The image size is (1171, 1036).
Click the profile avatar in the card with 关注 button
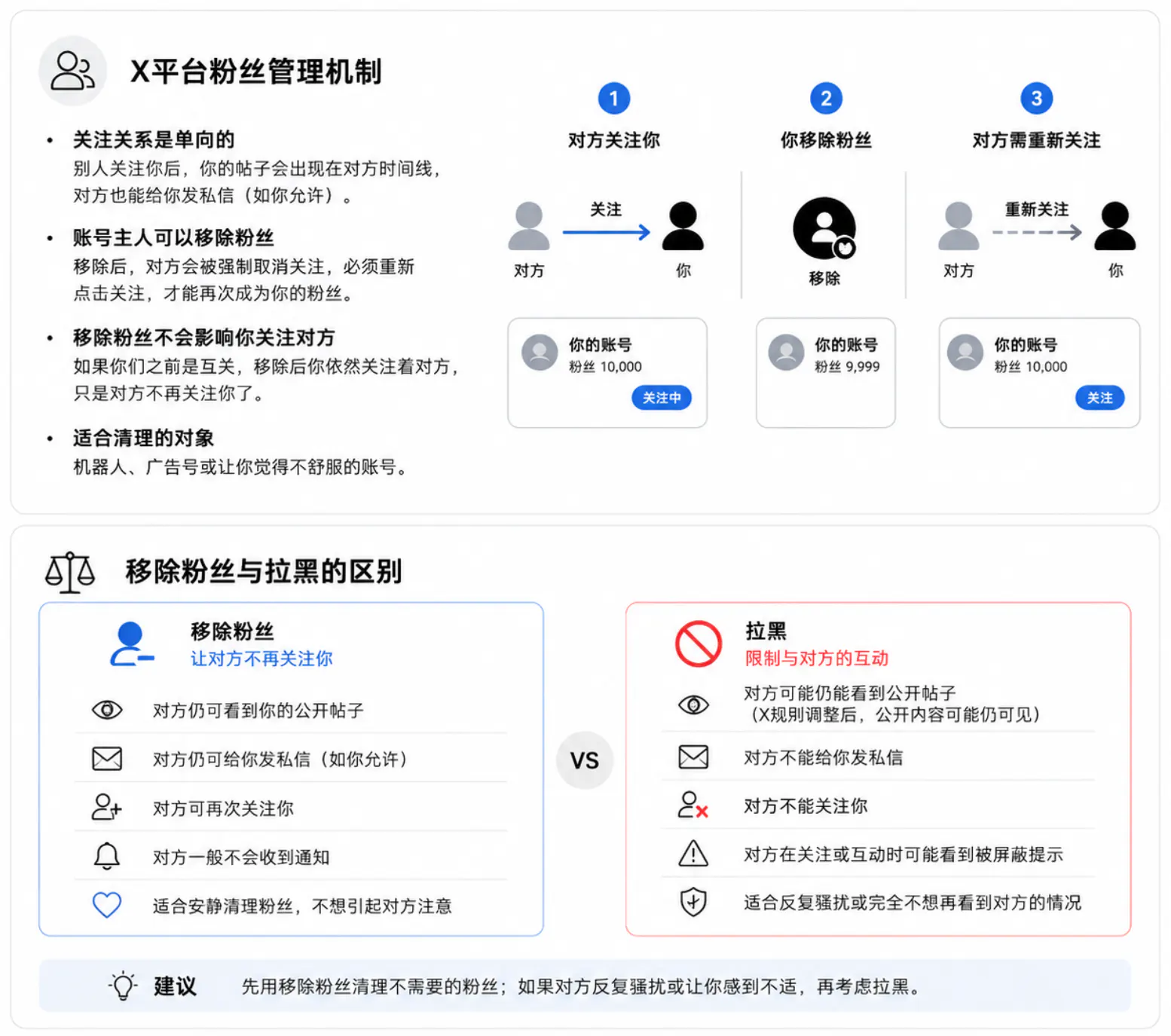click(x=965, y=353)
